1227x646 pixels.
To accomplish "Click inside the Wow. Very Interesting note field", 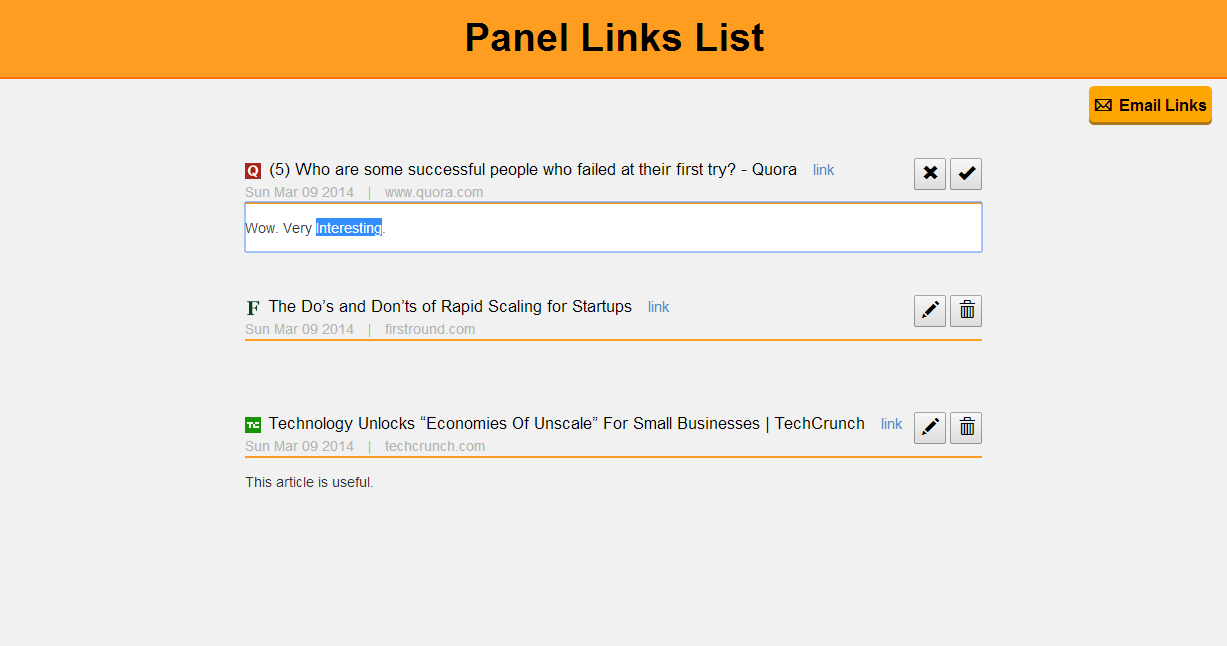I will pyautogui.click(x=613, y=228).
